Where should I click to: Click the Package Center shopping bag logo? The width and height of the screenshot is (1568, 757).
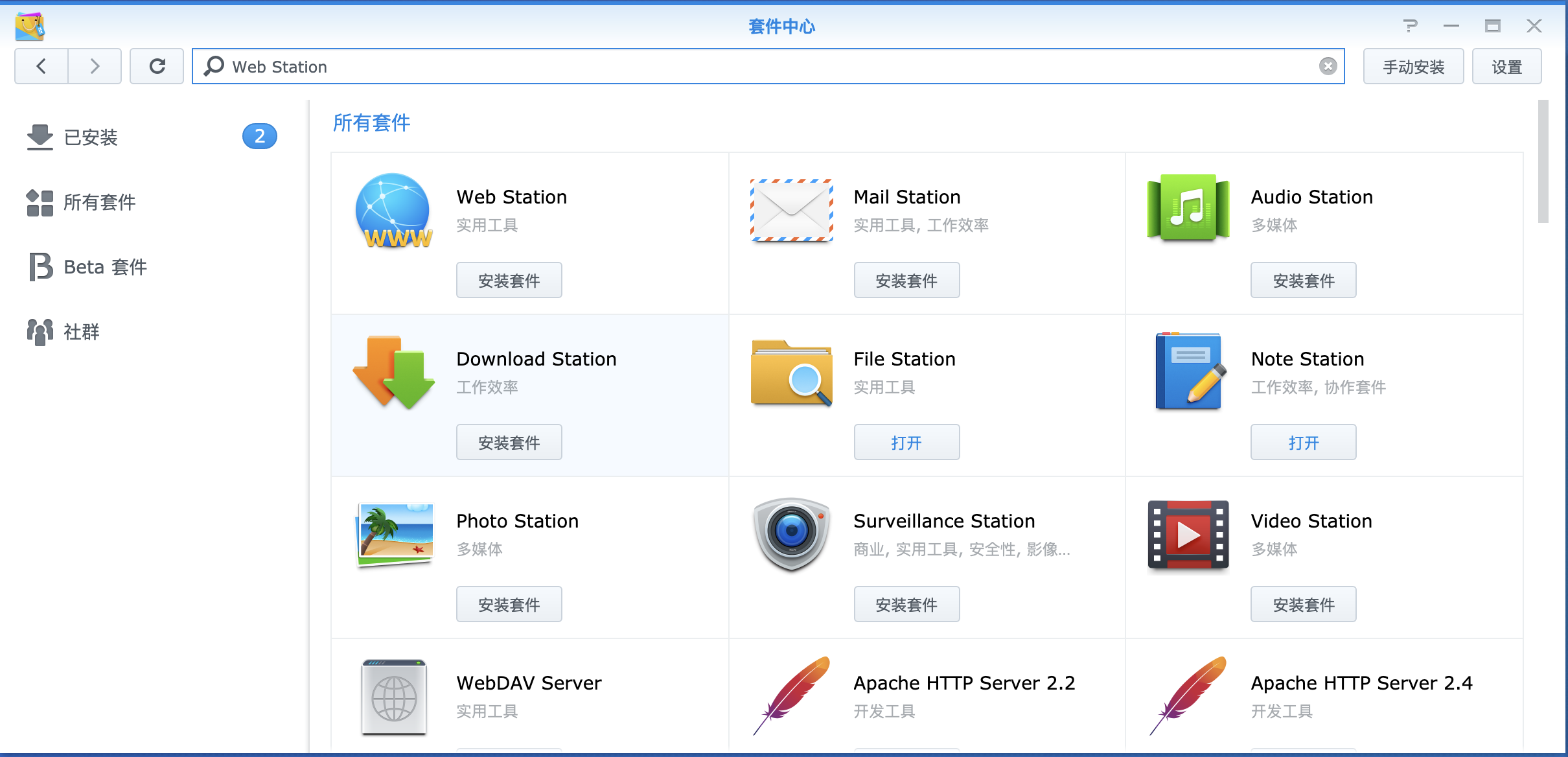point(30,26)
